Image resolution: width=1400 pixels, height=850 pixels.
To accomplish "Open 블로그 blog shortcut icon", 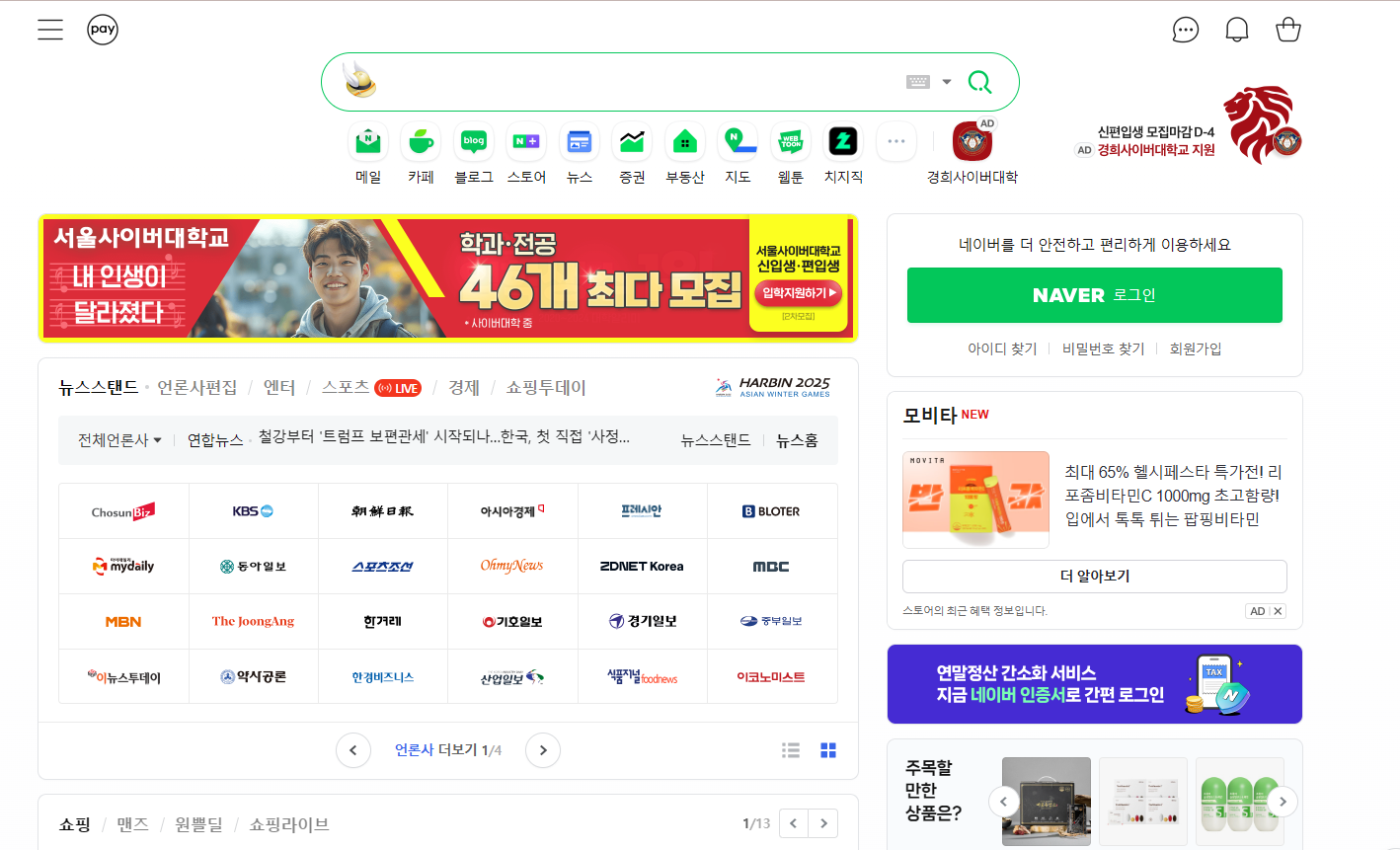I will (x=474, y=142).
